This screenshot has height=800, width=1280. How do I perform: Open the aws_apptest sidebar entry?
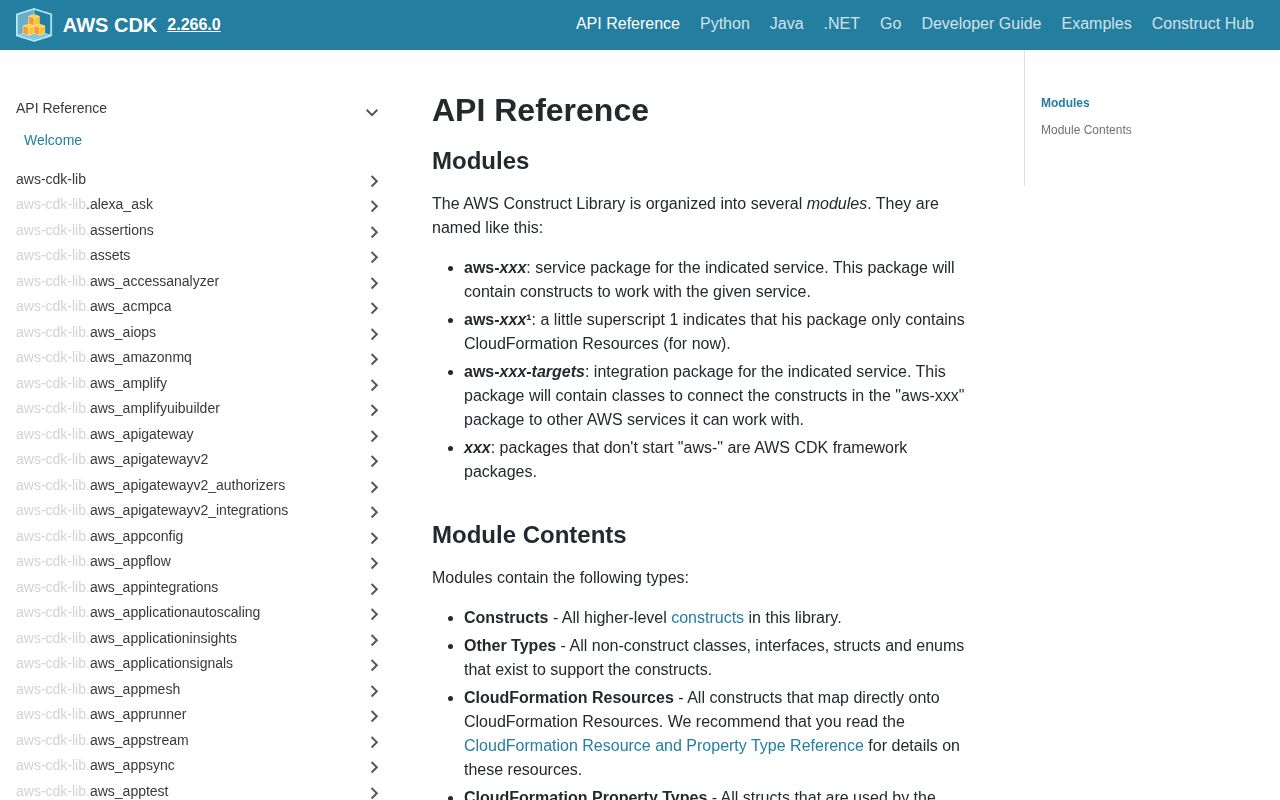(x=92, y=791)
